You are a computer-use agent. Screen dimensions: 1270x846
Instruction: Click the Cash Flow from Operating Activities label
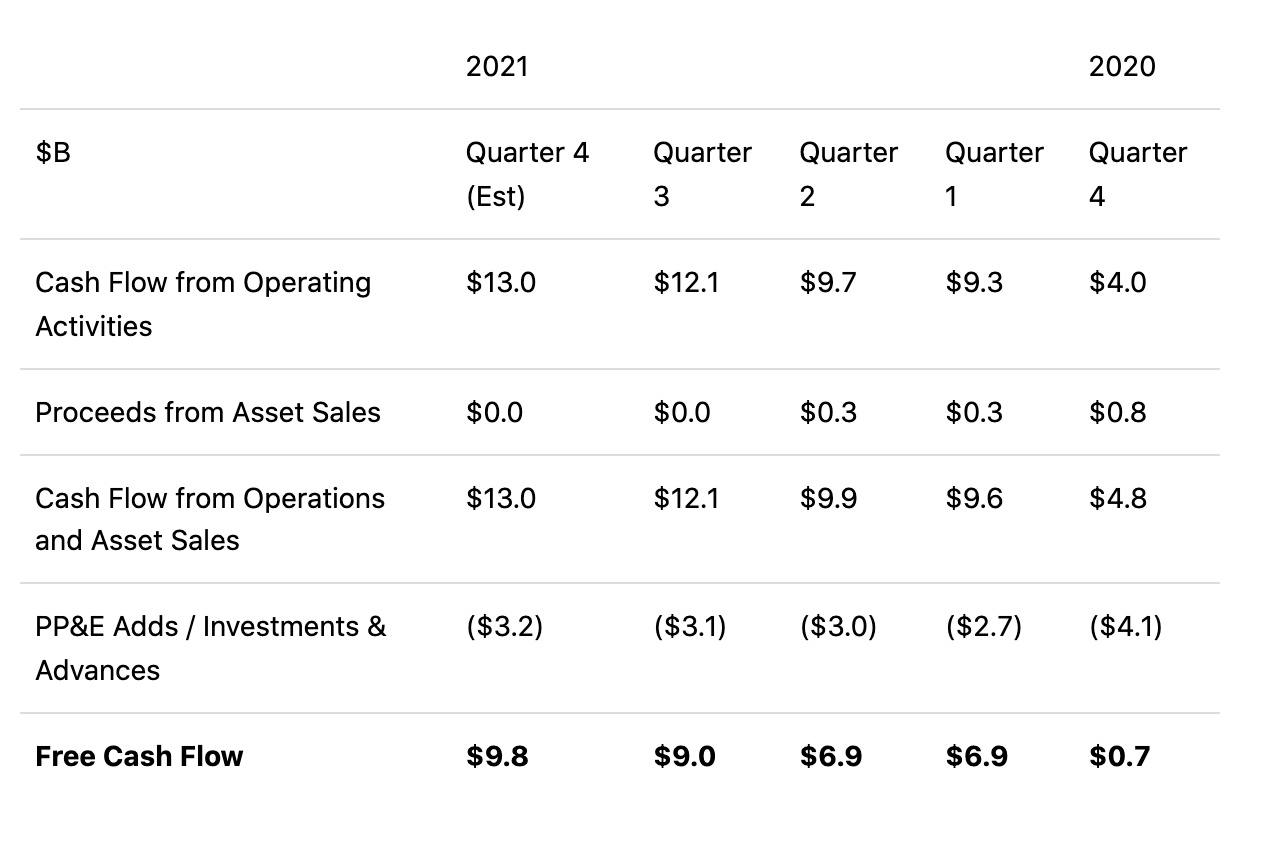[203, 304]
